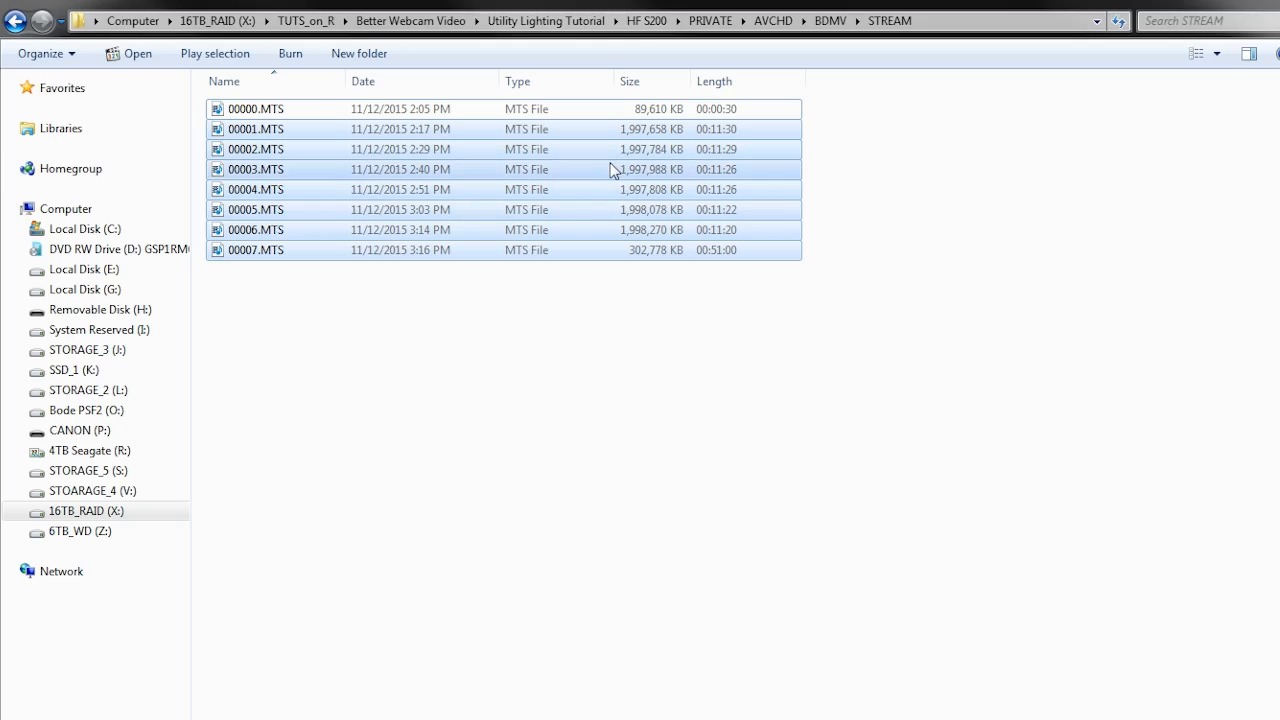Open 16TB_RAID (X:) in sidebar
This screenshot has width=1280, height=720.
tap(86, 511)
